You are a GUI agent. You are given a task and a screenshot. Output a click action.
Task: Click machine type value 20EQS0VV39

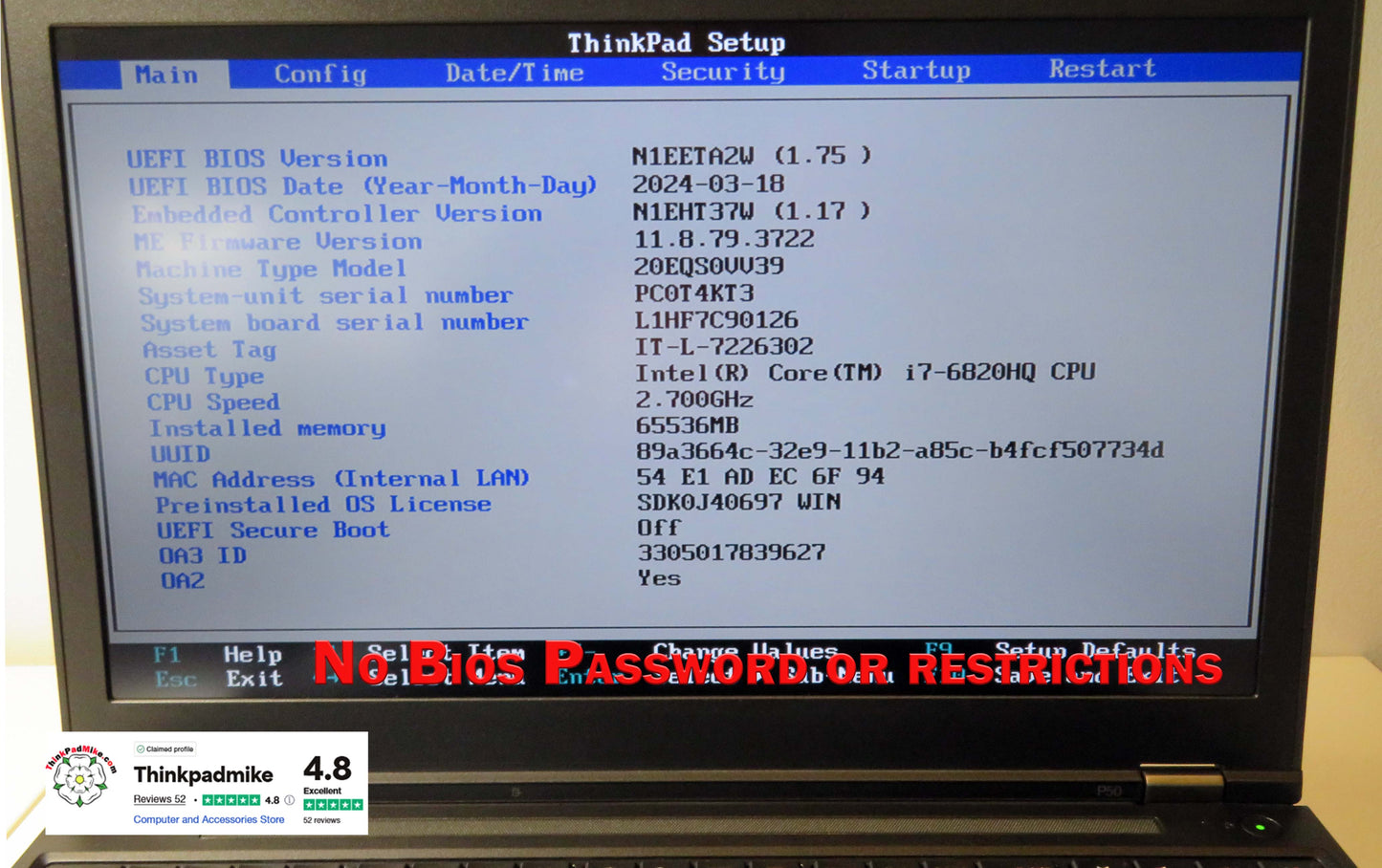point(709,266)
